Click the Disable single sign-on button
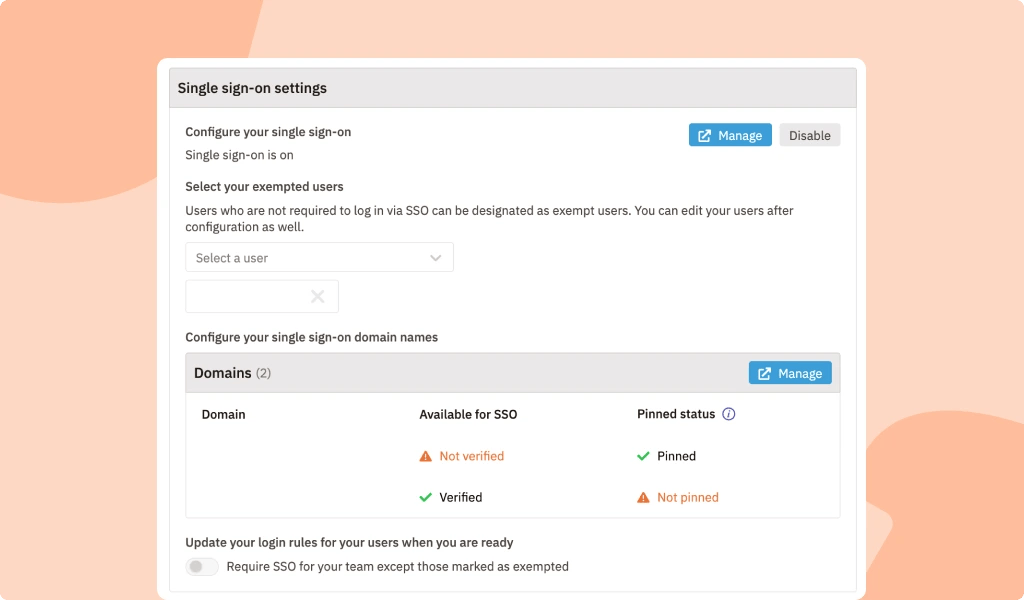 click(809, 136)
